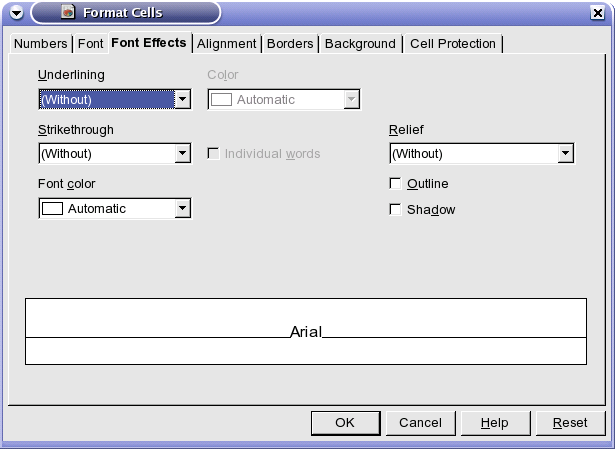Switch to the Numbers tab
The height and width of the screenshot is (449, 615).
[40, 44]
